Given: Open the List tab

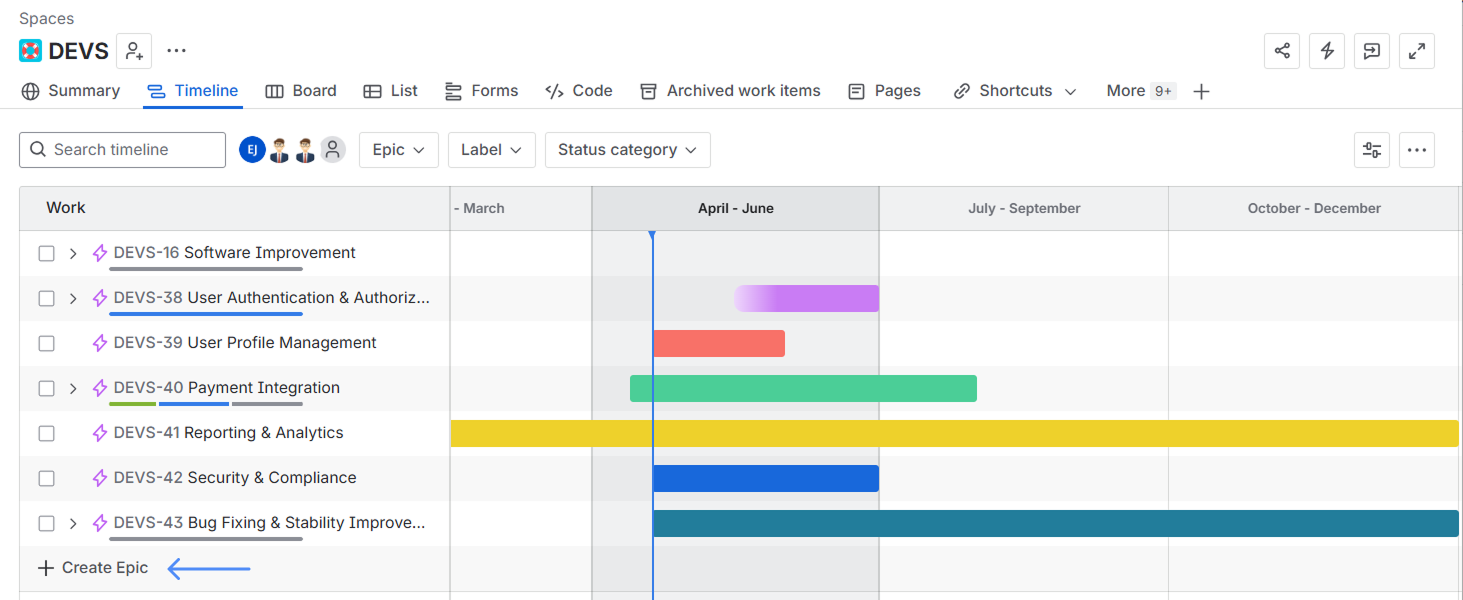Looking at the screenshot, I should tap(391, 91).
